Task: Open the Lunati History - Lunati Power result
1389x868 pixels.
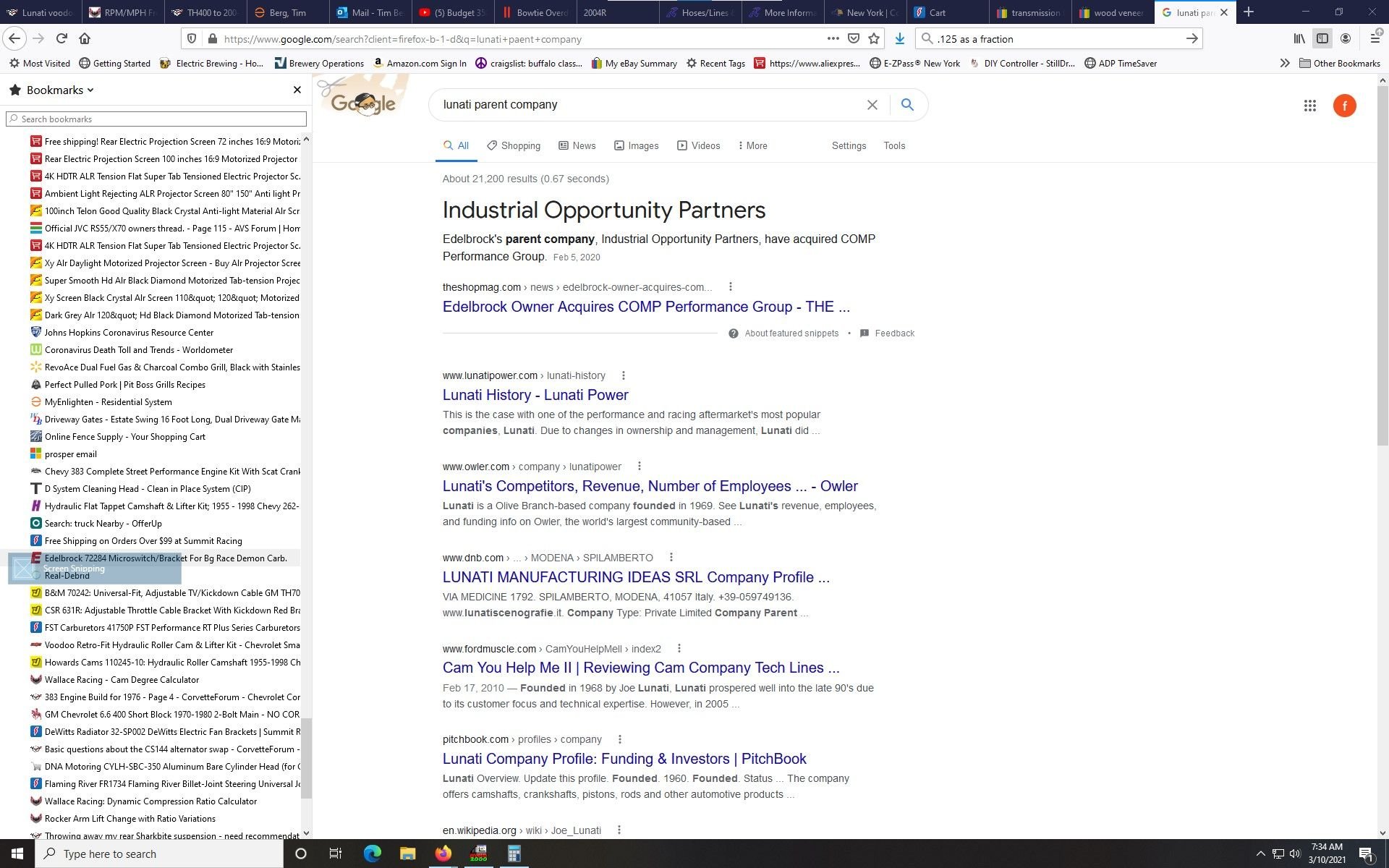Action: 535,395
